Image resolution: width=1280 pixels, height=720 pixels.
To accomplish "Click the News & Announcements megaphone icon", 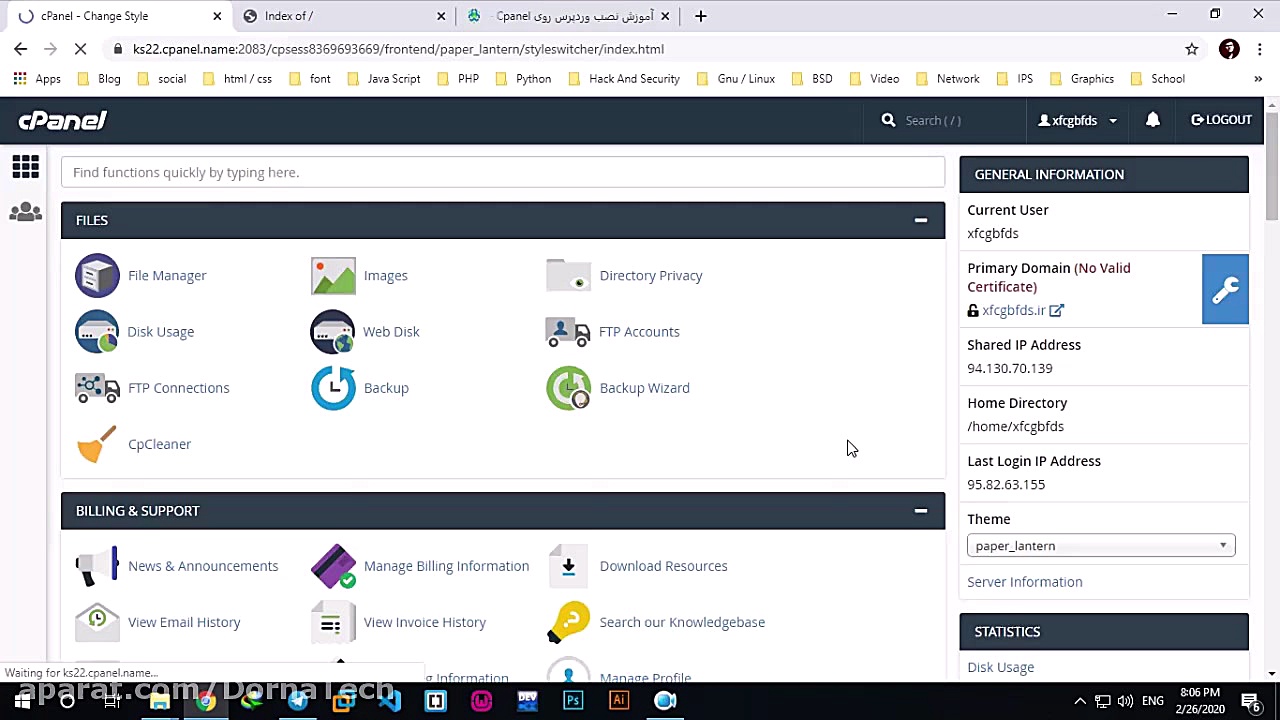I will click(x=97, y=566).
